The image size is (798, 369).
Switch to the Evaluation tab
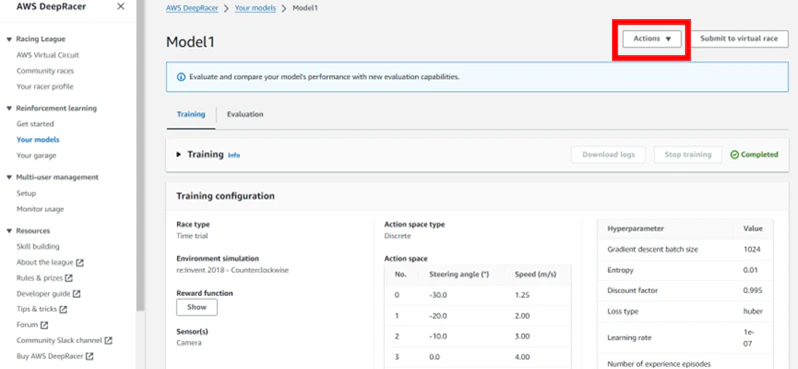[x=245, y=115]
